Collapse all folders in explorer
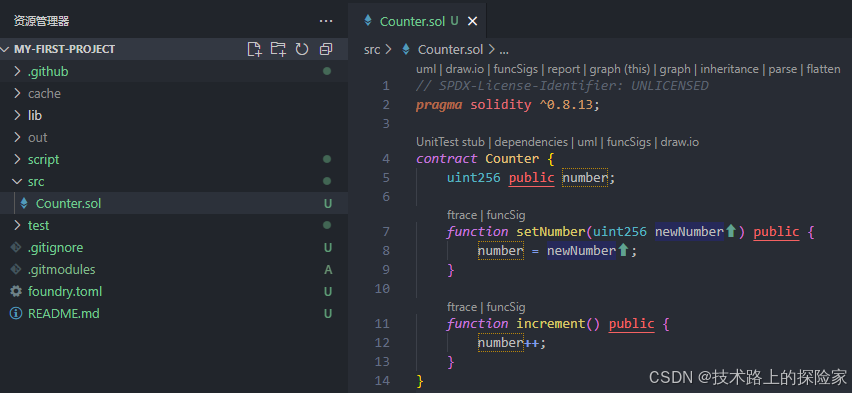The height and width of the screenshot is (393, 852). tap(325, 49)
